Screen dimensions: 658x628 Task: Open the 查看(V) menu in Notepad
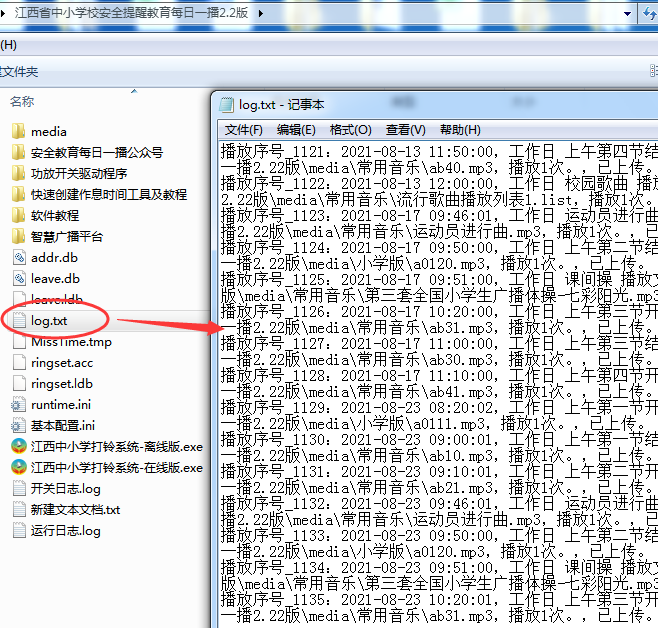(x=405, y=130)
